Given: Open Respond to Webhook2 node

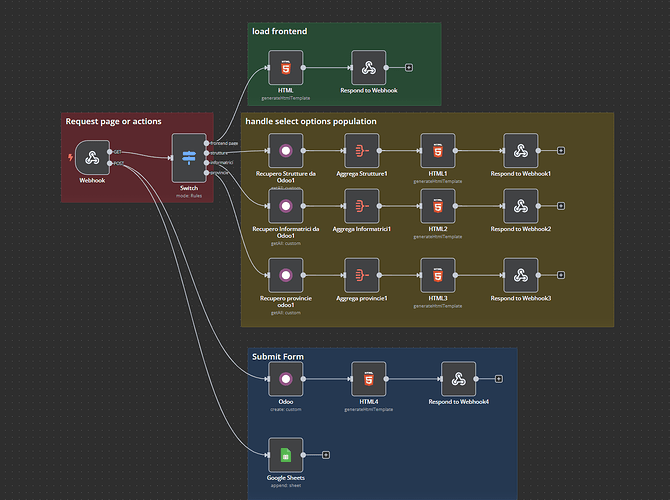Looking at the screenshot, I should coord(521,206).
